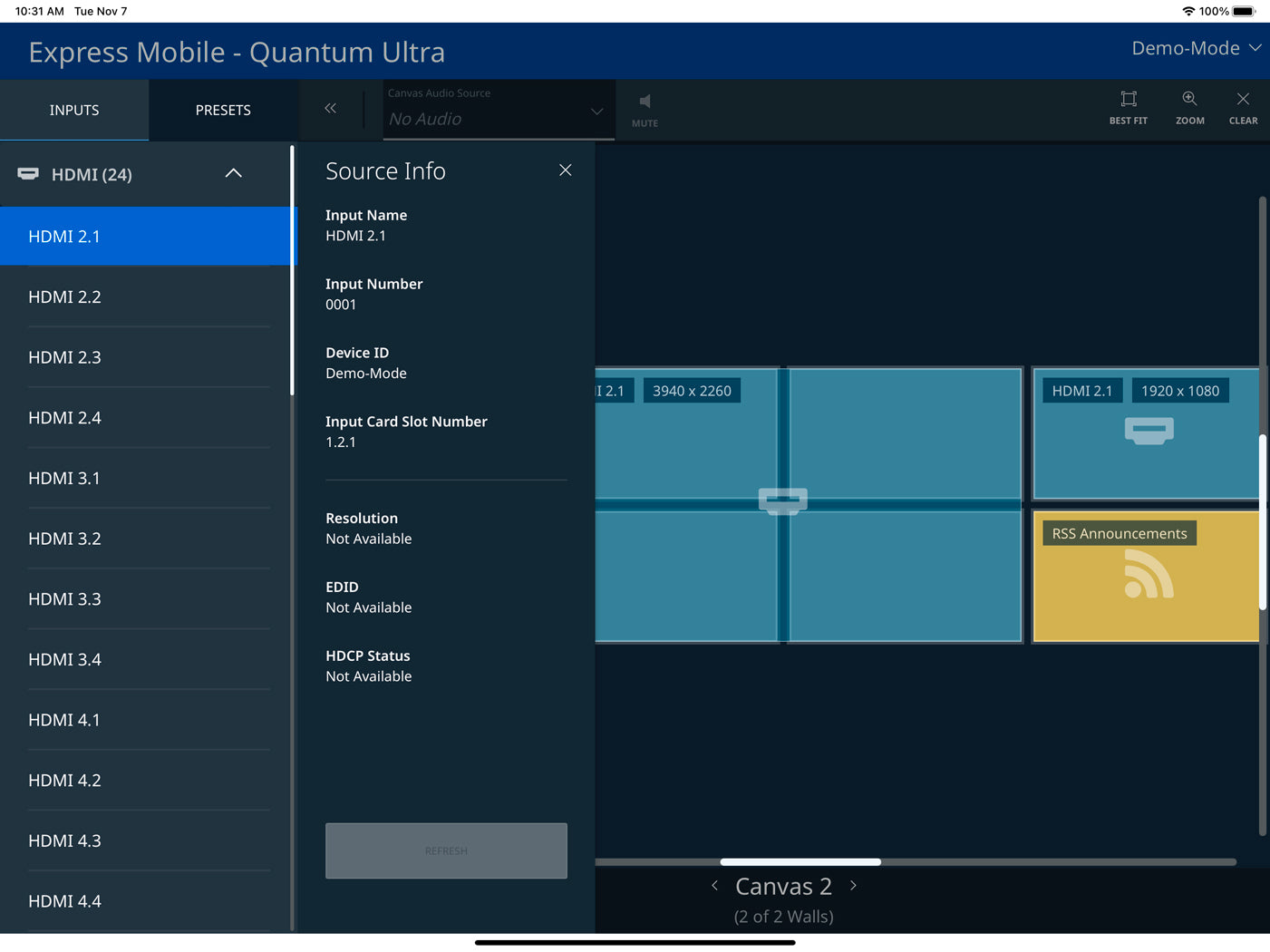Viewport: 1270px width, 952px height.
Task: Open the Demo-Mode dropdown menu
Action: pos(1196,48)
